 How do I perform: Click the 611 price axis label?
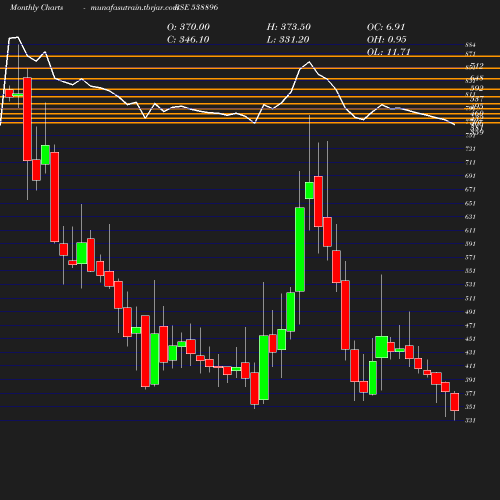(x=470, y=230)
